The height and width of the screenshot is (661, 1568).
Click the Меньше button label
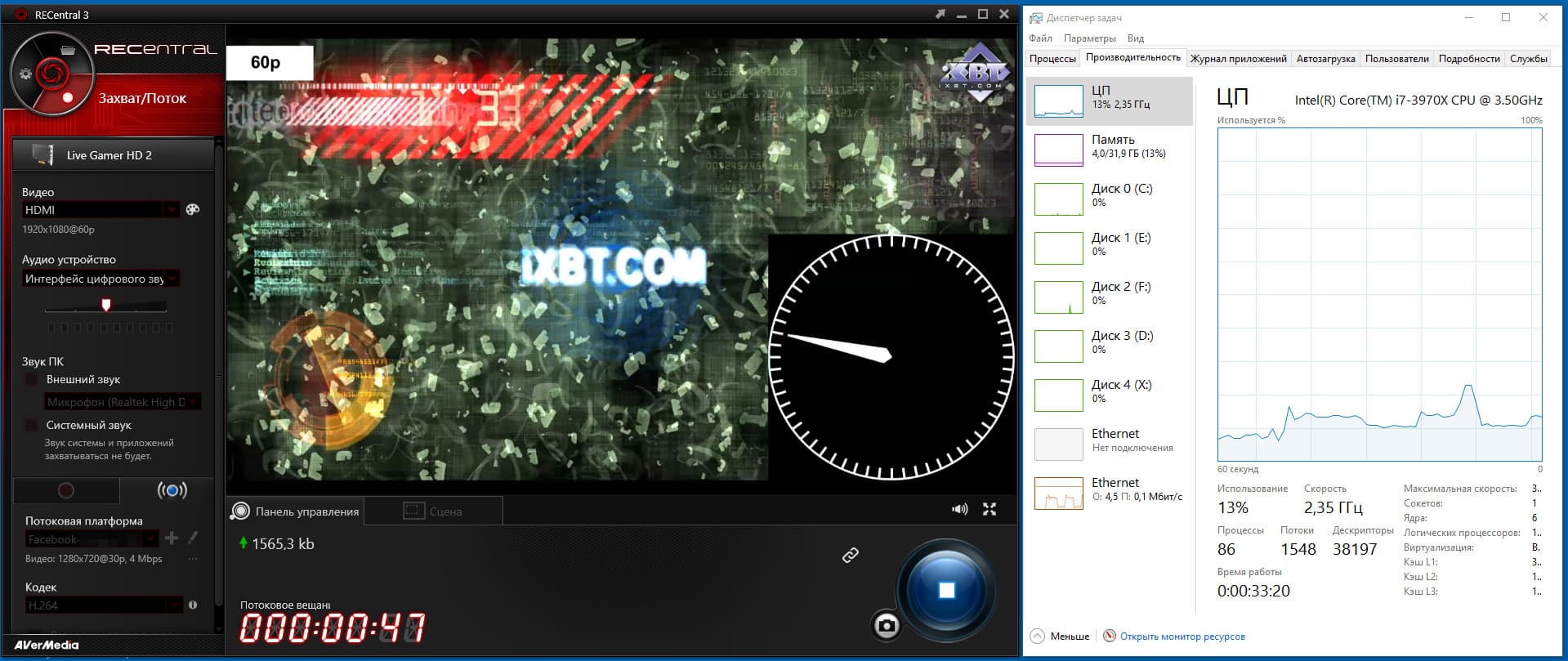coord(1070,636)
